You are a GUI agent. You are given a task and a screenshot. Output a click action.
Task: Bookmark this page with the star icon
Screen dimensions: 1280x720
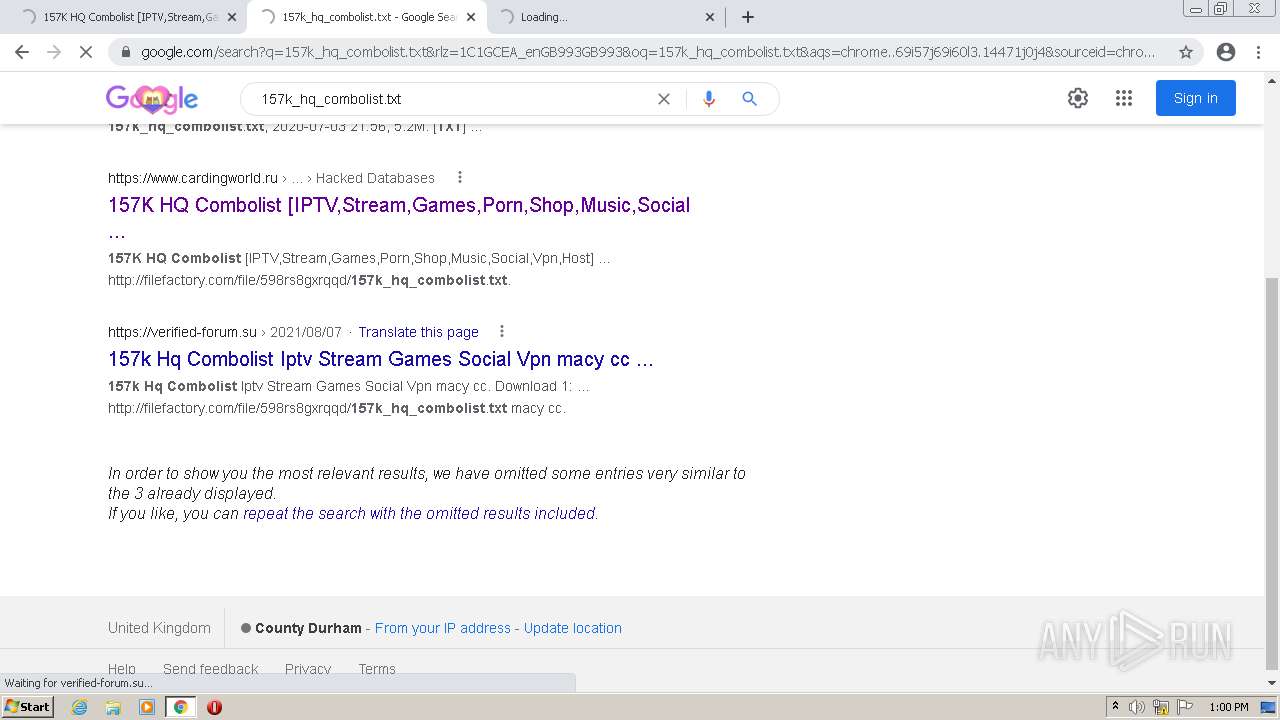tap(1186, 52)
